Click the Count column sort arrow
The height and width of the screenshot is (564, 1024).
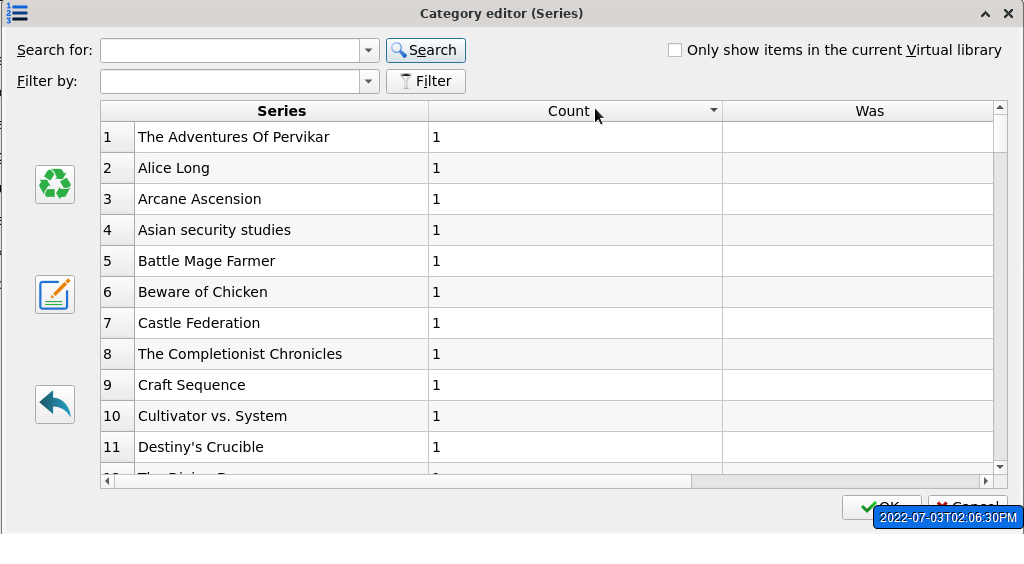pos(714,111)
